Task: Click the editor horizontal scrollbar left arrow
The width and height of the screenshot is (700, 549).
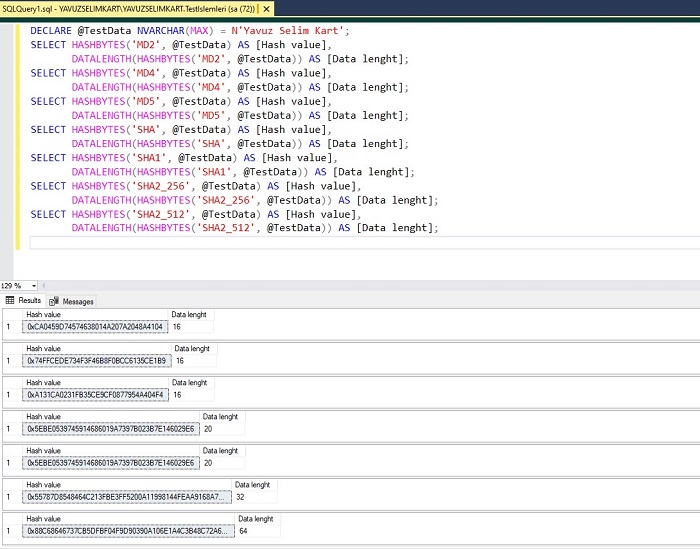Action: pyautogui.click(x=43, y=285)
